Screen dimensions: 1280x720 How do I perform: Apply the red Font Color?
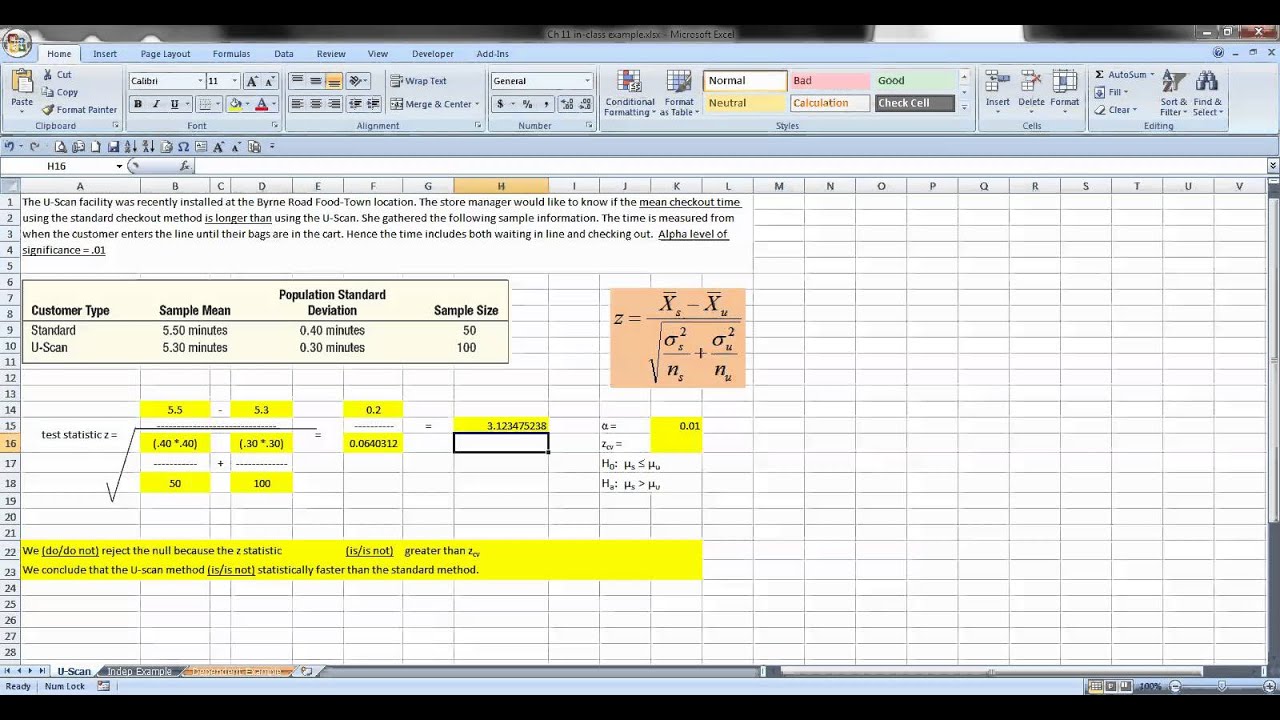click(x=262, y=104)
